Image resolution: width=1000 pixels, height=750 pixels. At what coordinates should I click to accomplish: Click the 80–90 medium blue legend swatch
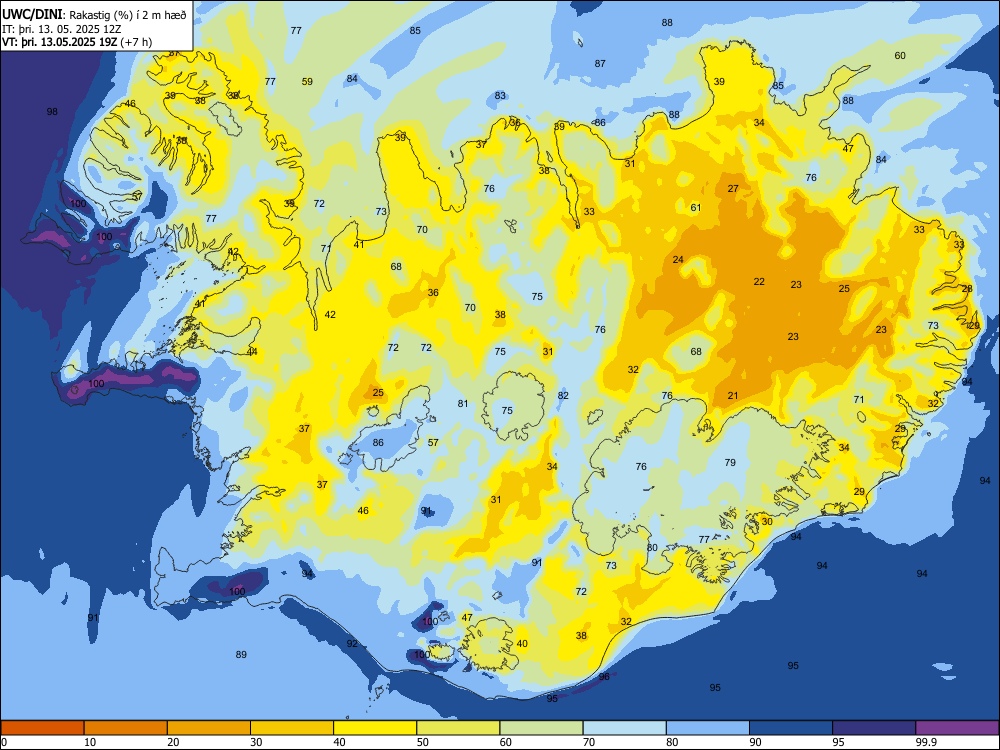(708, 728)
